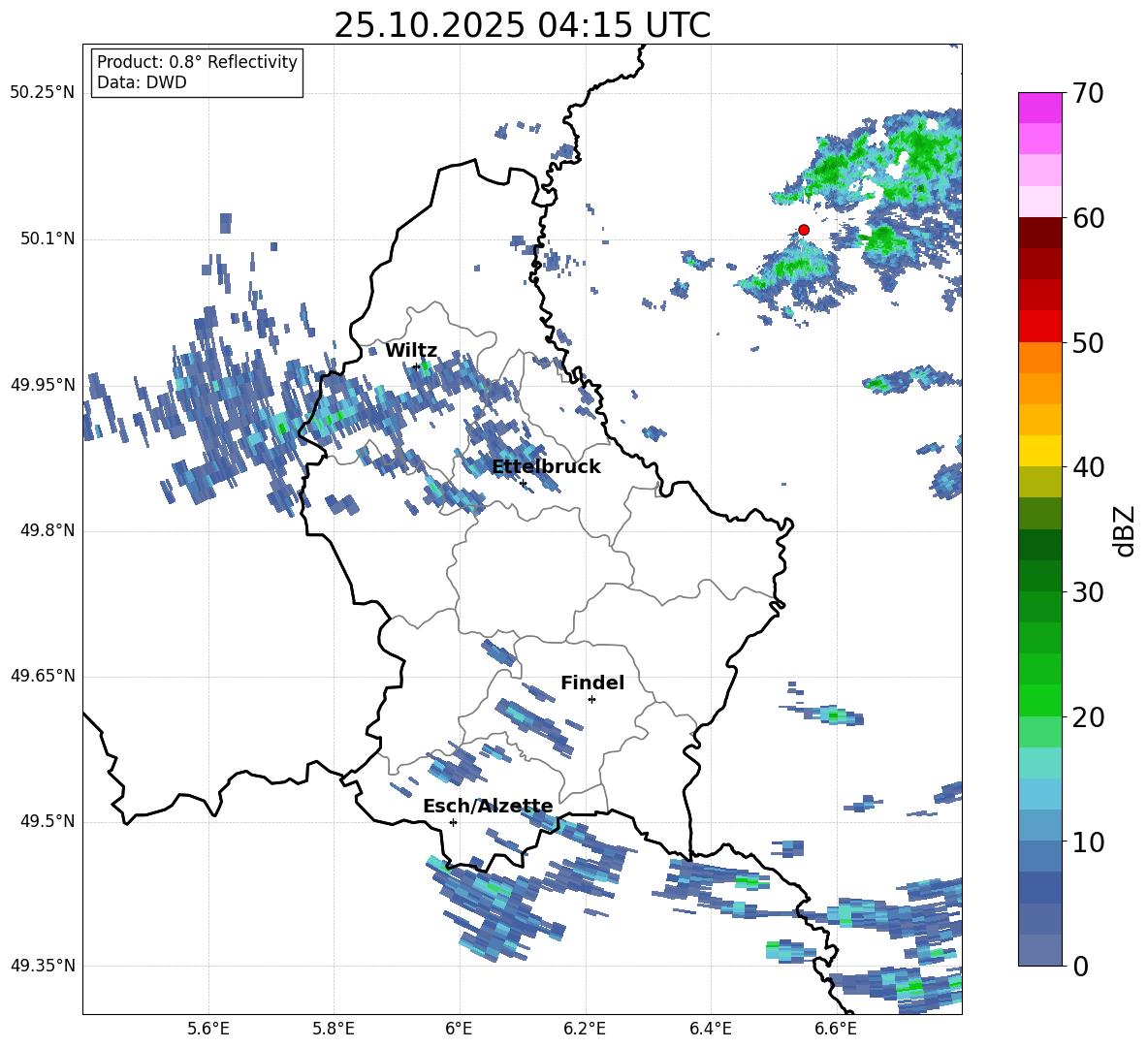Click the dark green swatch above 30
This screenshot has height=1048, width=1148.
1040,544
